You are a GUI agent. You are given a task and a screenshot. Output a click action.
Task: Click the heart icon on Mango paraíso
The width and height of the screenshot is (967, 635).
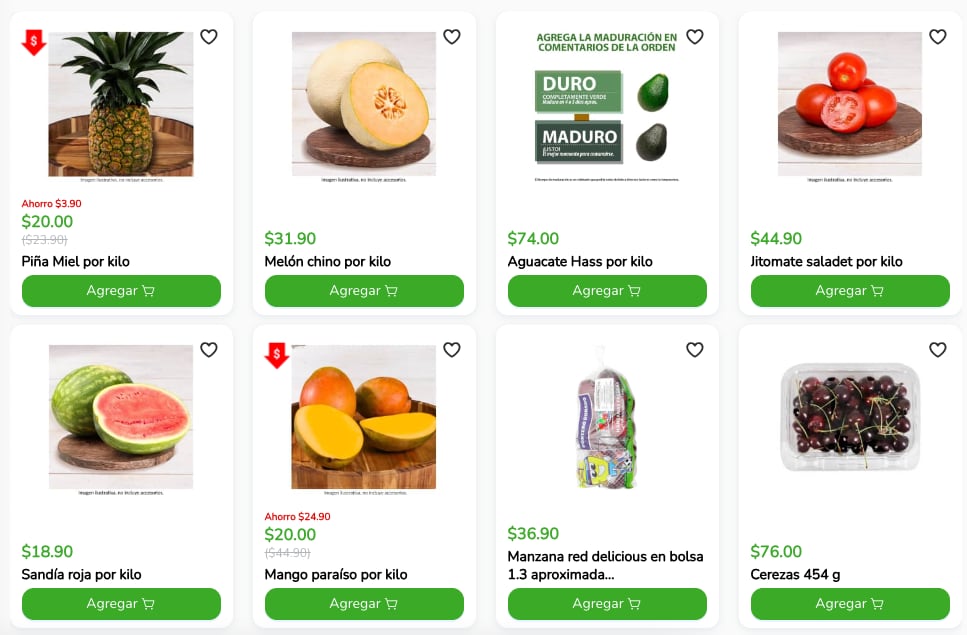(x=451, y=350)
